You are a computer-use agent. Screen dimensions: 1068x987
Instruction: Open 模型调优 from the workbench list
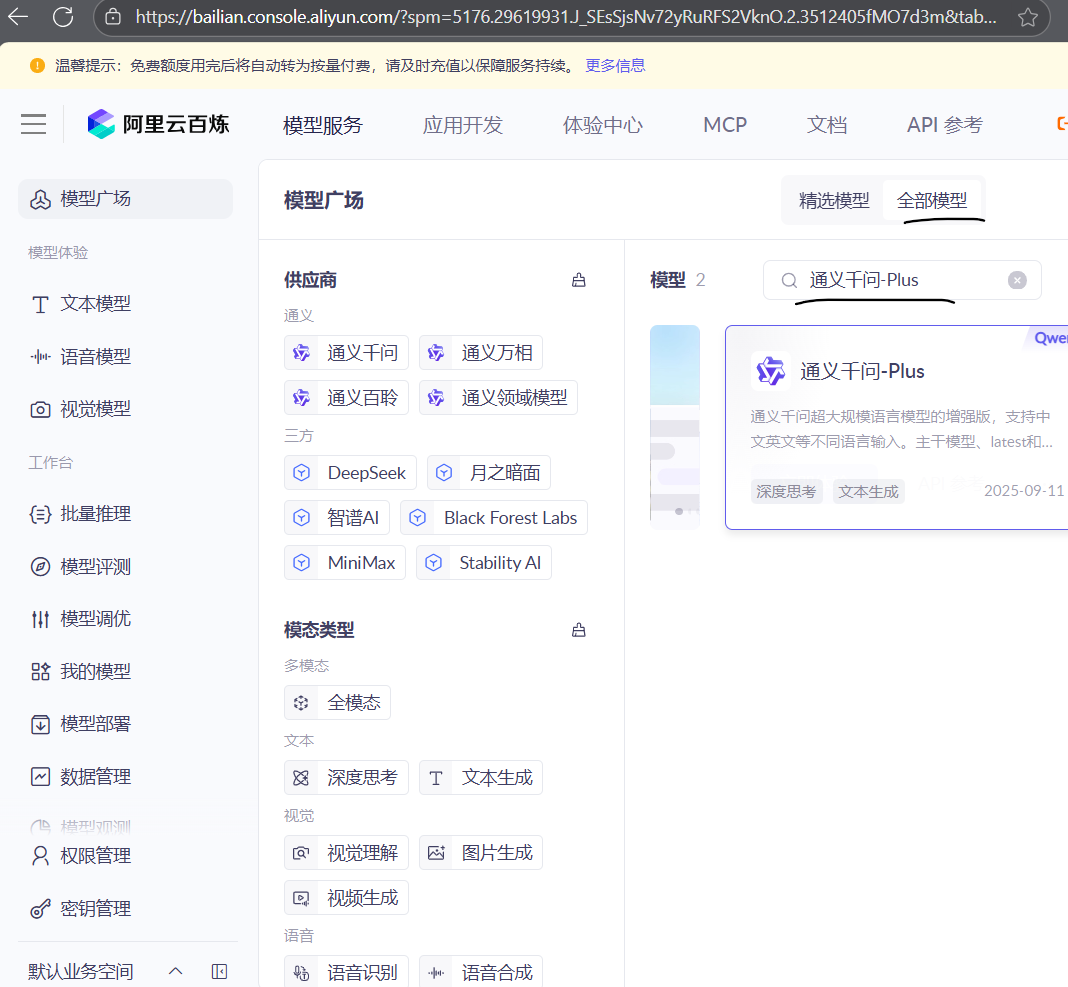click(x=93, y=618)
